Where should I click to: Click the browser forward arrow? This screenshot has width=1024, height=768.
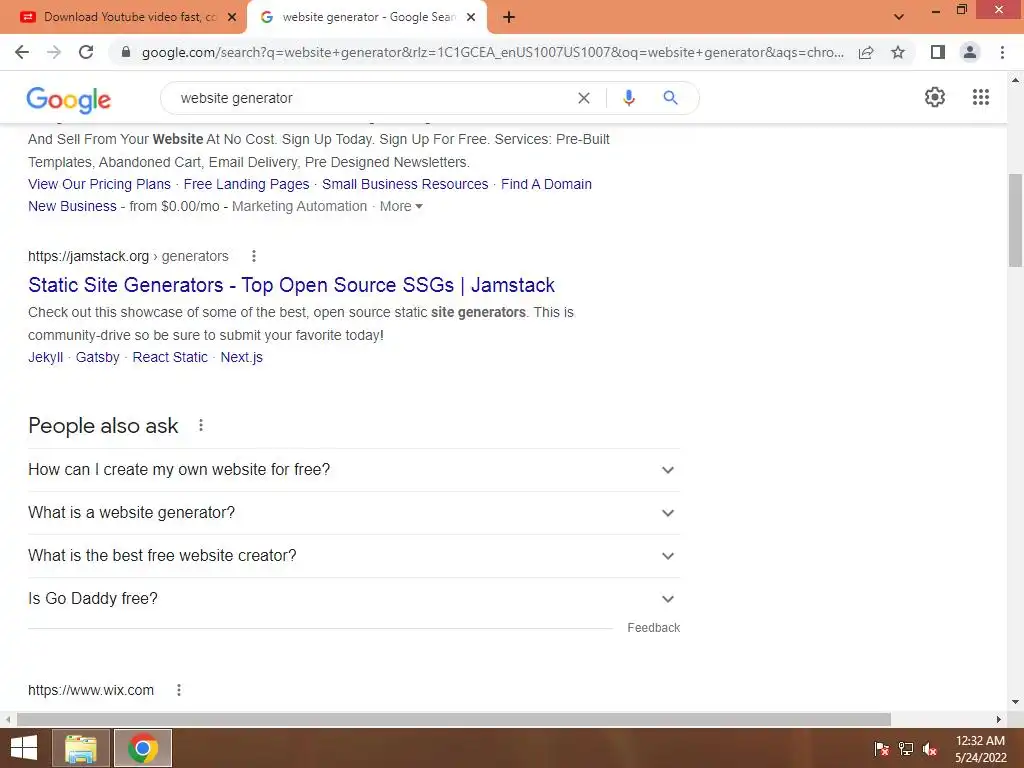tap(54, 52)
